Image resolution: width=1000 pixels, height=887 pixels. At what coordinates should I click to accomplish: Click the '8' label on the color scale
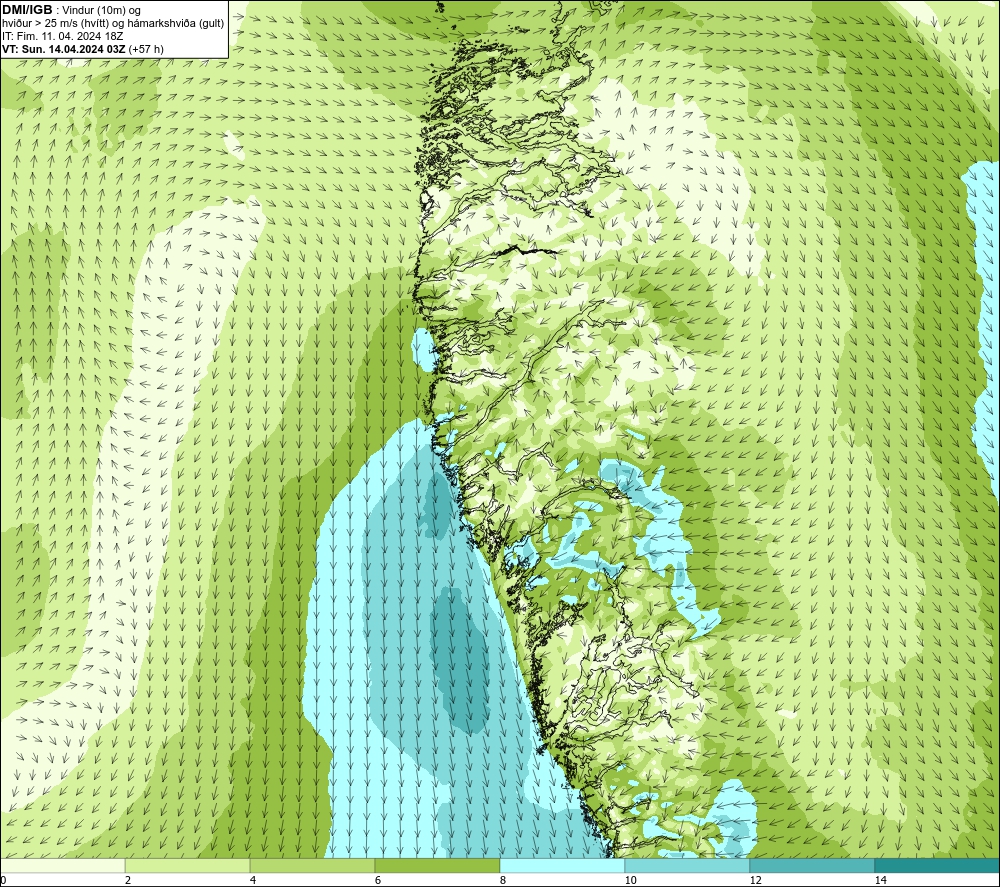coord(503,880)
